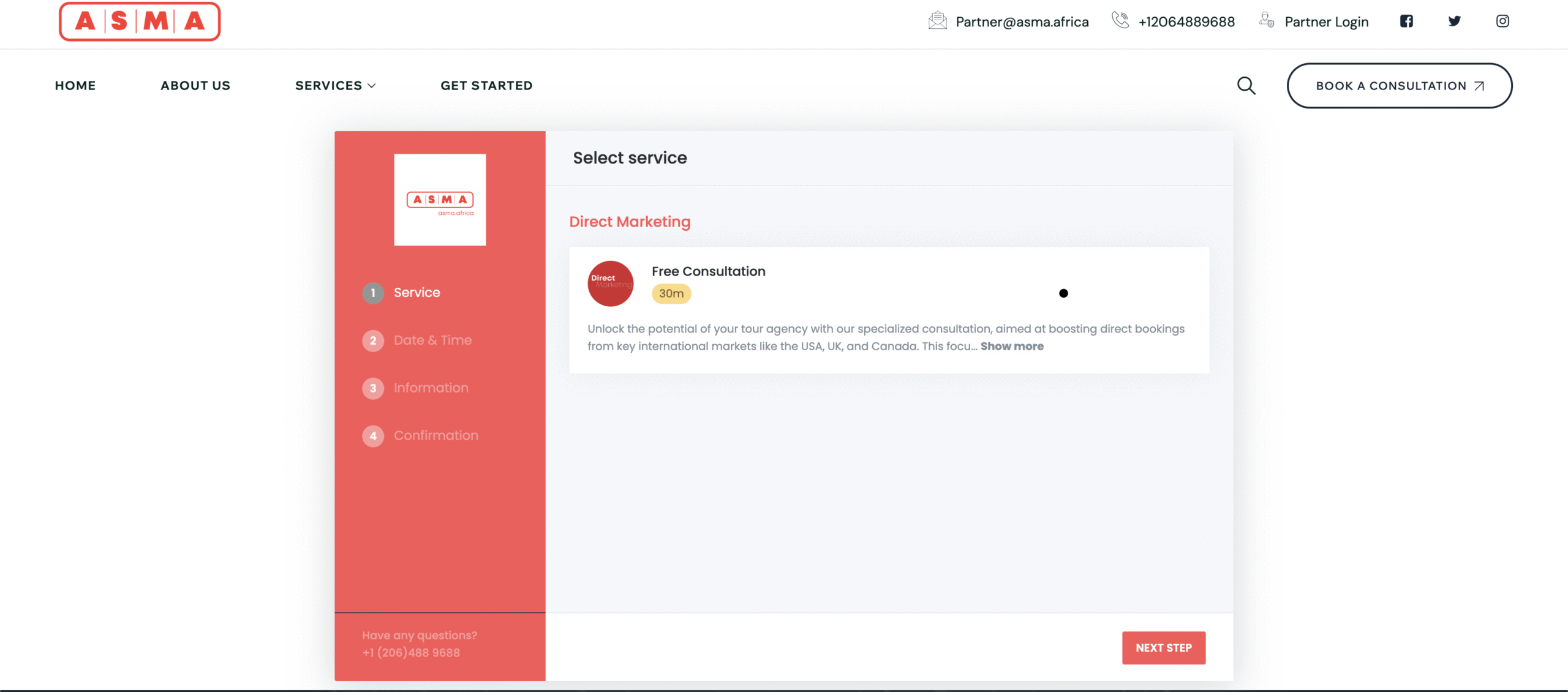Open the Partner Login link
The width and height of the screenshot is (1568, 692).
pos(1326,22)
